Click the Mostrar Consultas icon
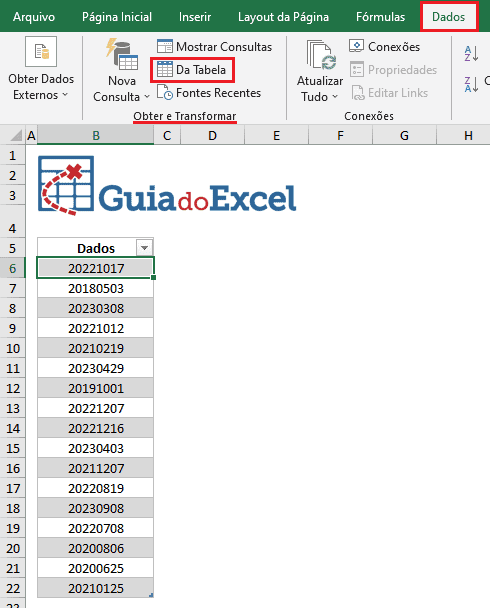Viewport: 490px width, 608px height. [165, 46]
